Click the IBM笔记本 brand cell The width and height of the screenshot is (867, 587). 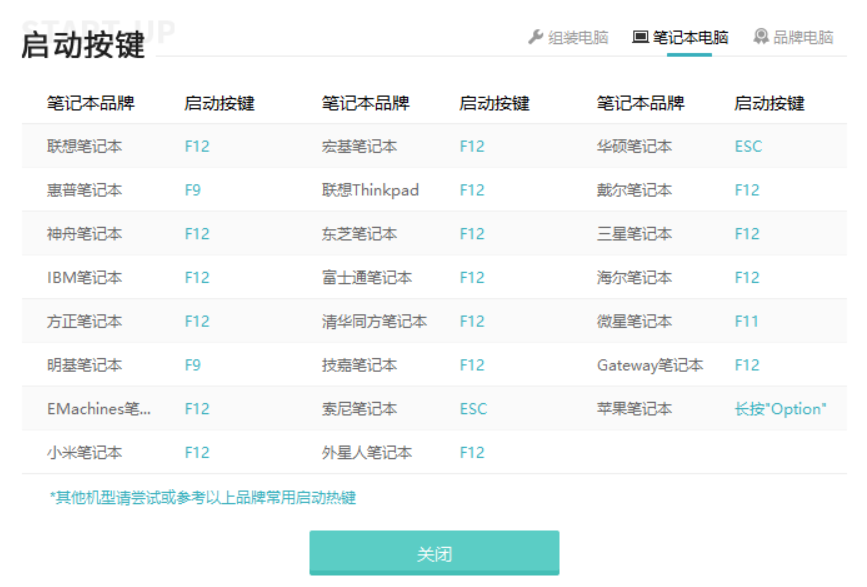coord(85,277)
